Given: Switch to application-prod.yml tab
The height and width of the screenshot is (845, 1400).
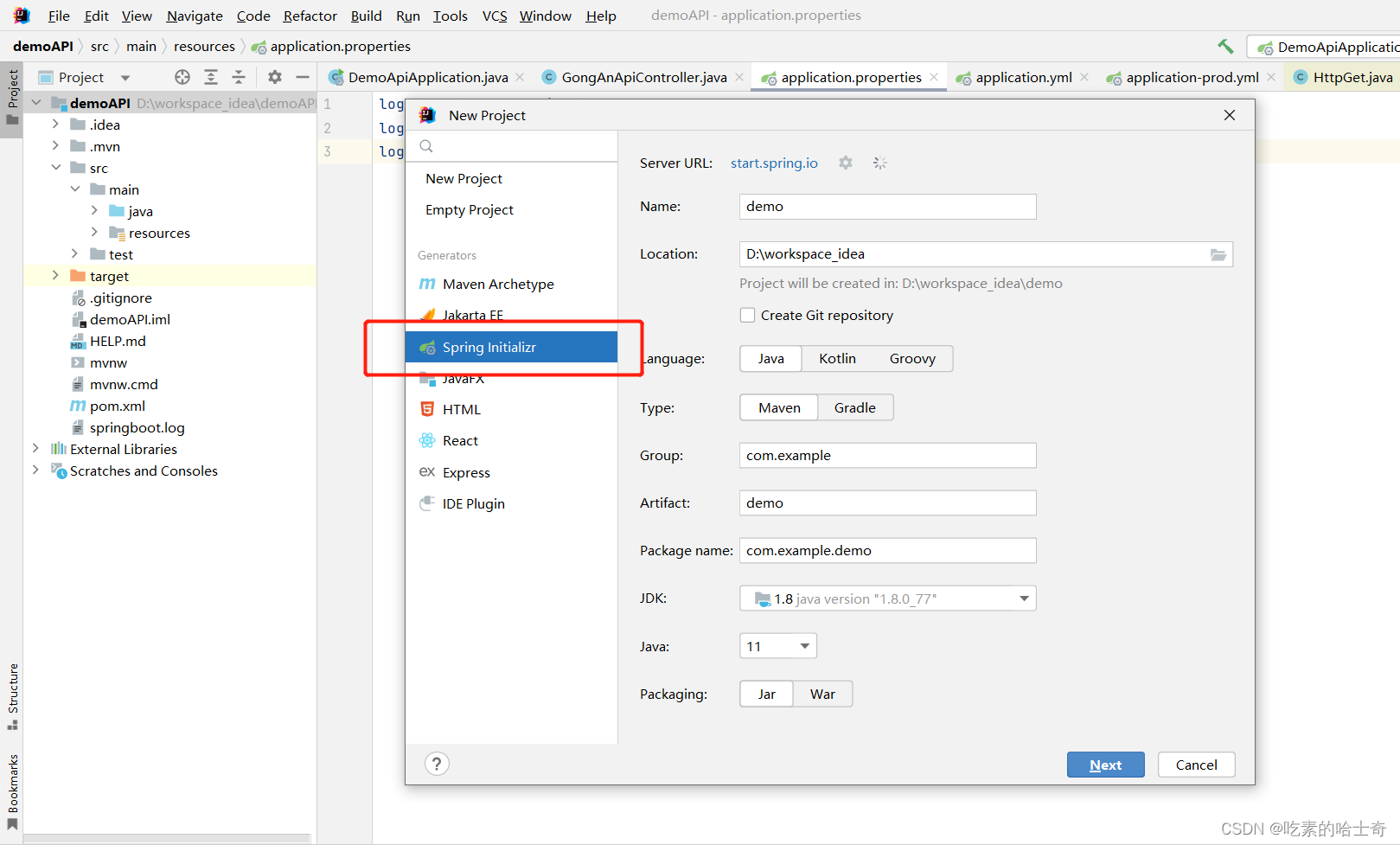Looking at the screenshot, I should (1192, 77).
